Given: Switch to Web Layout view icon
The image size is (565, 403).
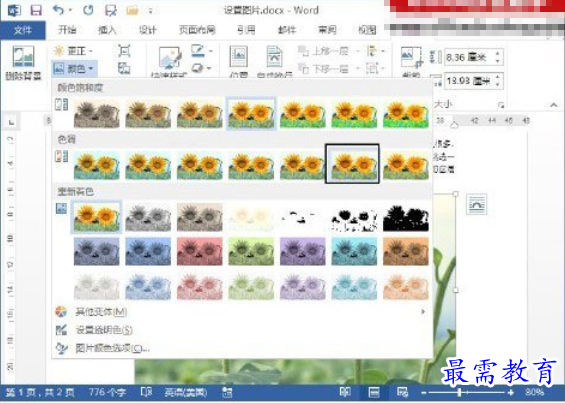Looking at the screenshot, I should [x=402, y=392].
